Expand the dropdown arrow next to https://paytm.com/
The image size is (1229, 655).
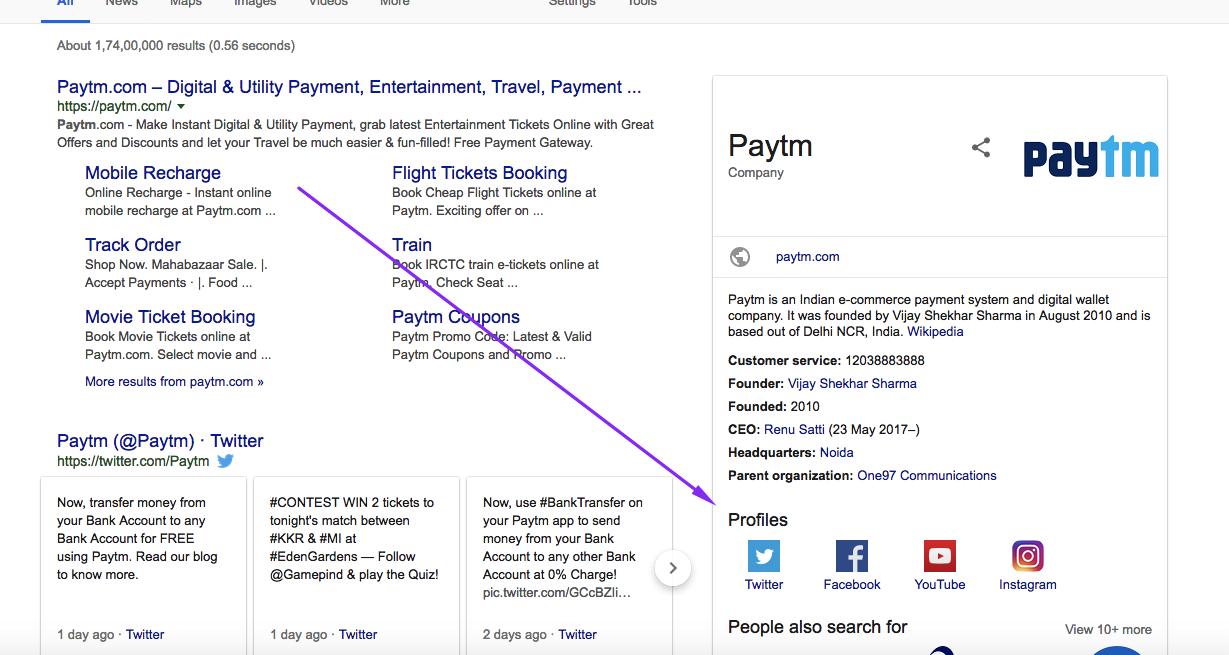[x=181, y=107]
